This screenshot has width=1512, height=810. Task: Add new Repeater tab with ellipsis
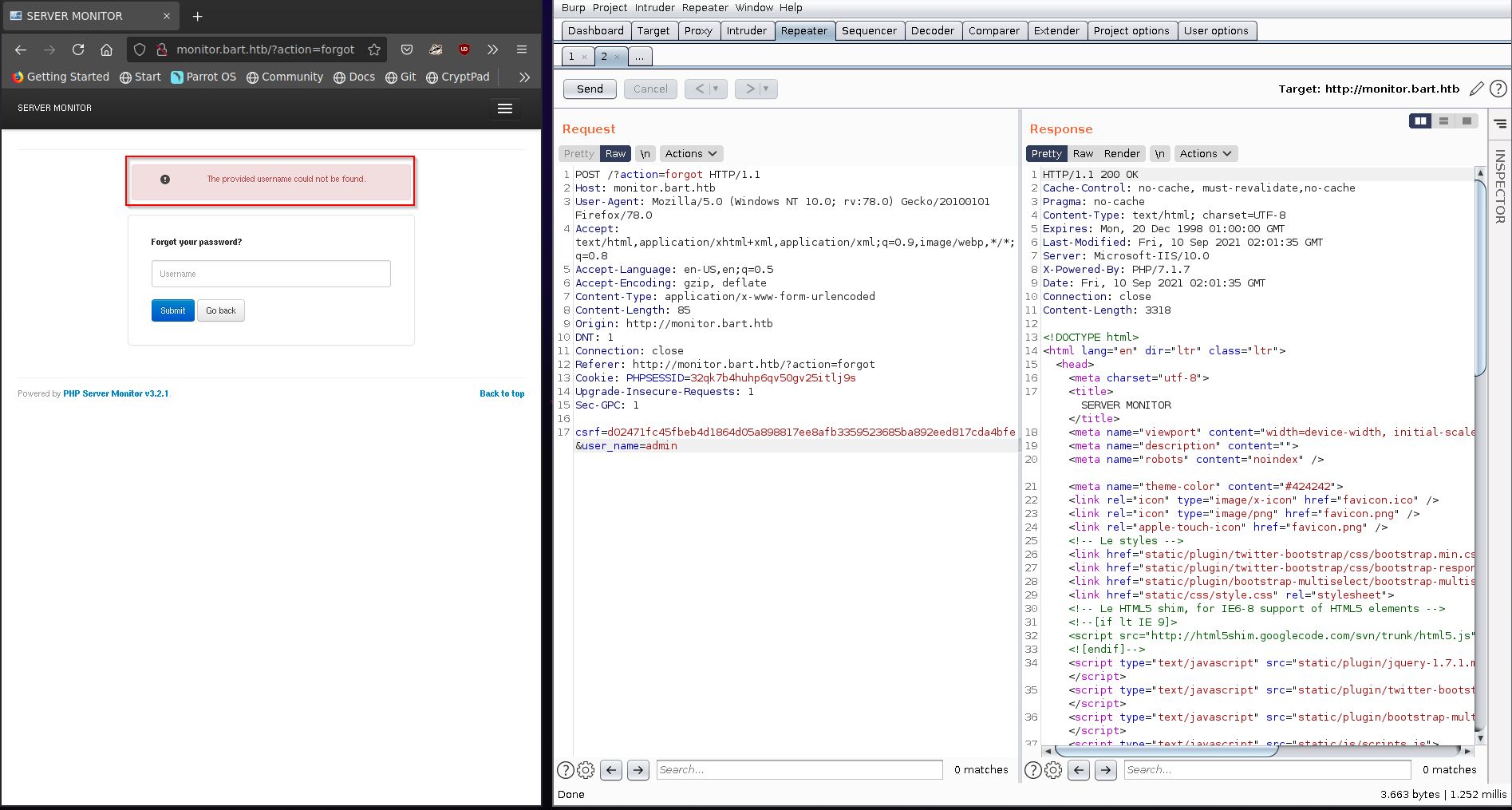tap(639, 57)
